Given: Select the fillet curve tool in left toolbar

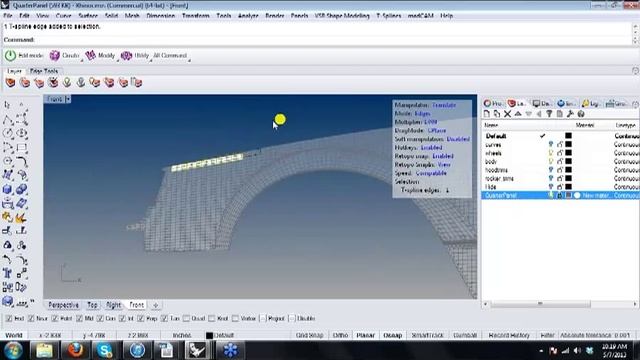Looking at the screenshot, I should coord(22,161).
